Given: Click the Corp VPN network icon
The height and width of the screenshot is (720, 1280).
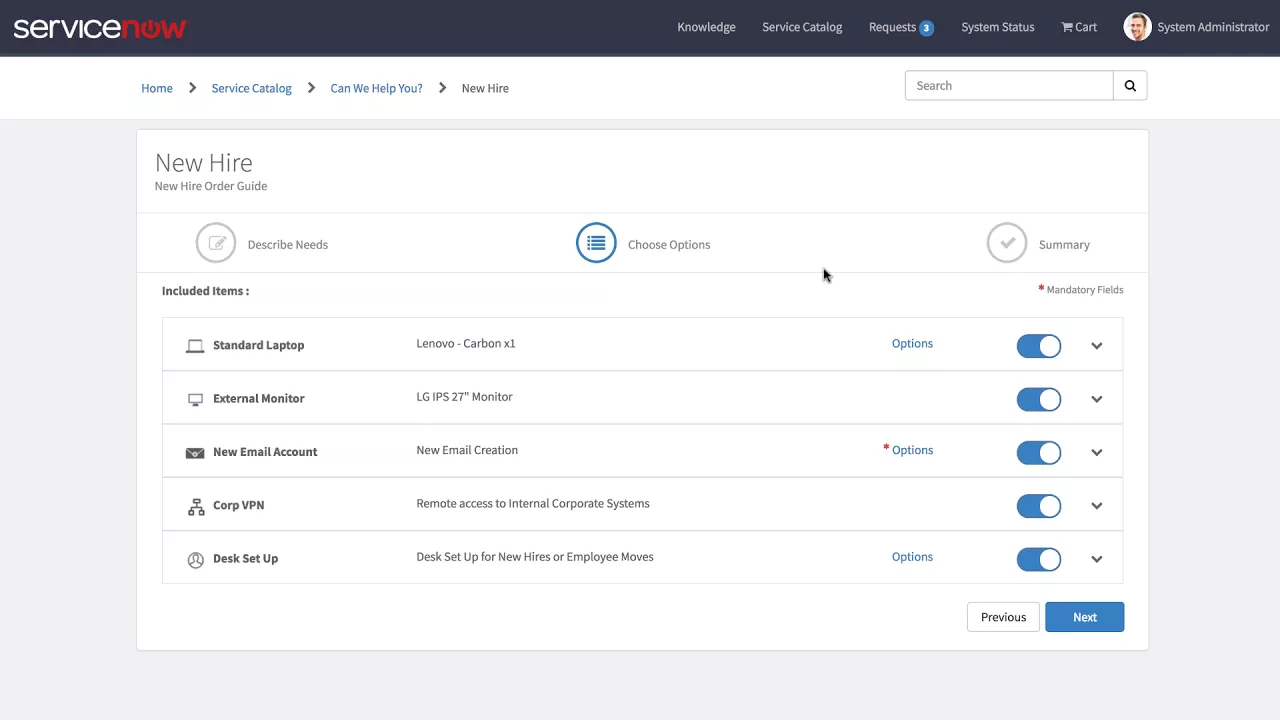Looking at the screenshot, I should [195, 505].
